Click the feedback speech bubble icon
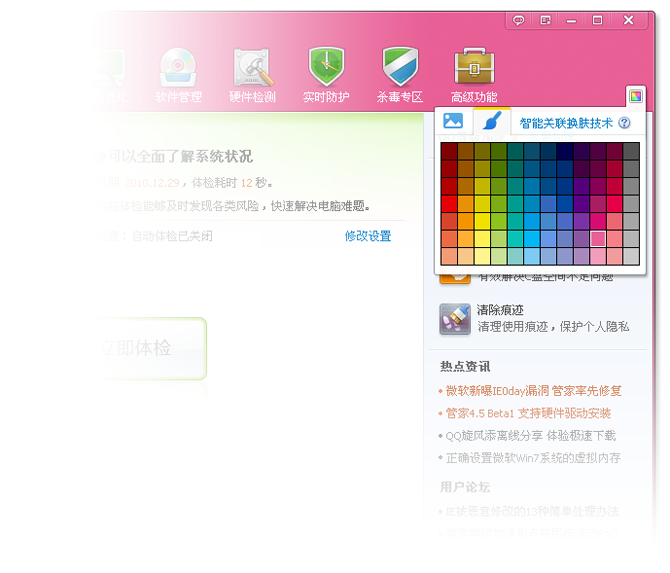This screenshot has height=573, width=670. tap(518, 20)
